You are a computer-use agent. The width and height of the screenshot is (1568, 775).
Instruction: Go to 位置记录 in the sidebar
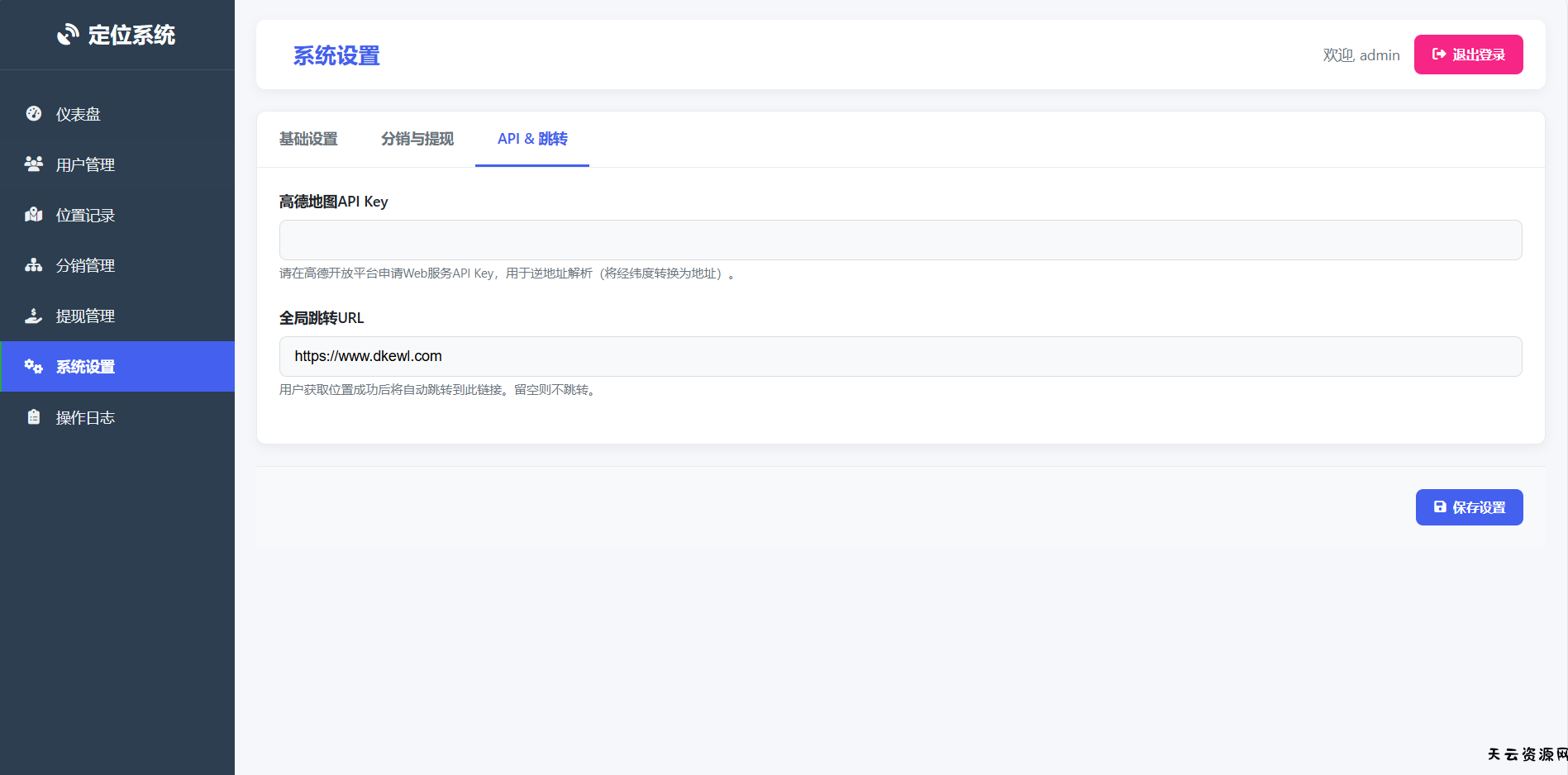click(x=85, y=216)
